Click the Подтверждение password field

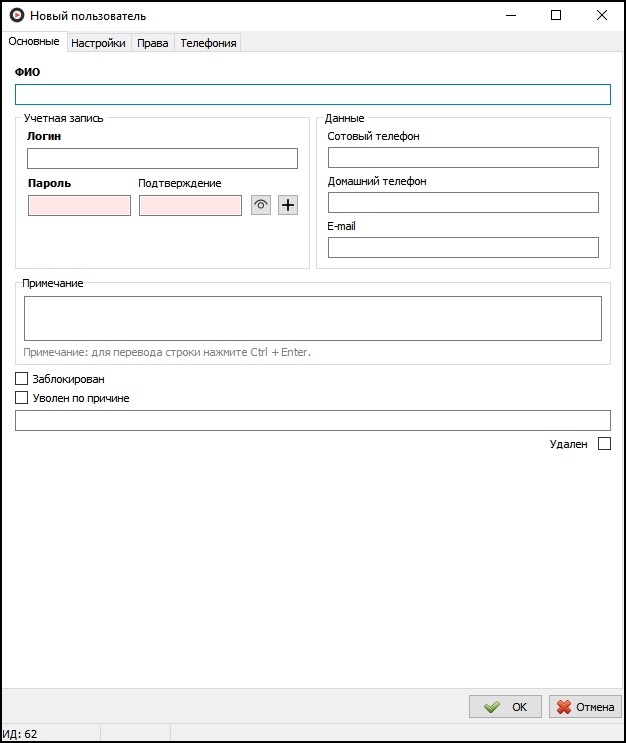tap(190, 205)
